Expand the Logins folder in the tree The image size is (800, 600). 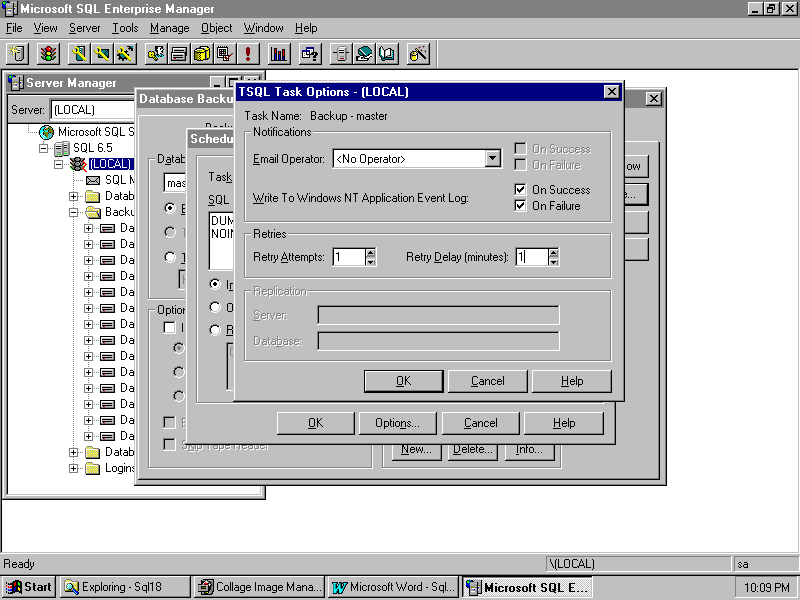pyautogui.click(x=74, y=468)
